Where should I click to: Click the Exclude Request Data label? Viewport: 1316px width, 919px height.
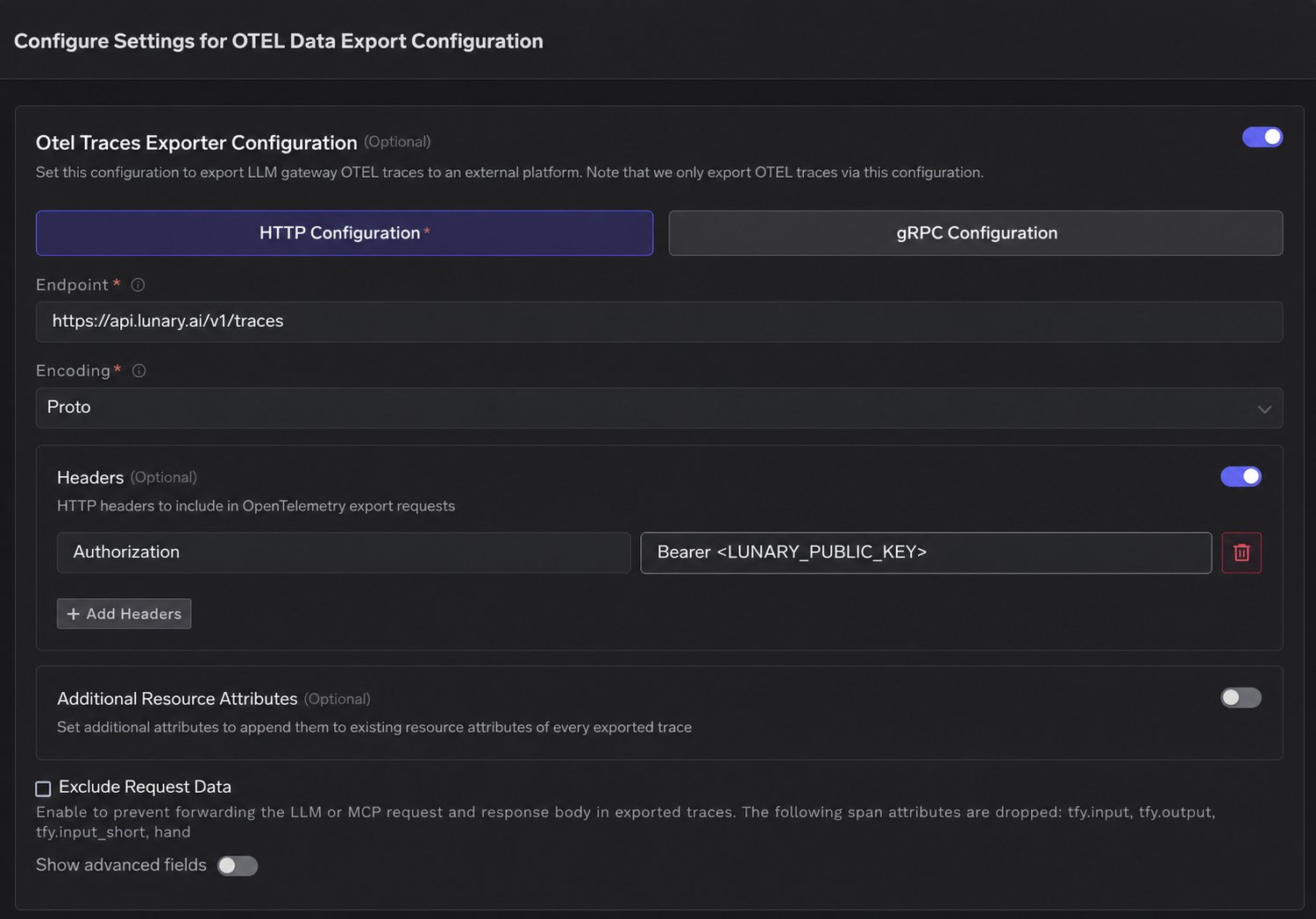point(145,787)
